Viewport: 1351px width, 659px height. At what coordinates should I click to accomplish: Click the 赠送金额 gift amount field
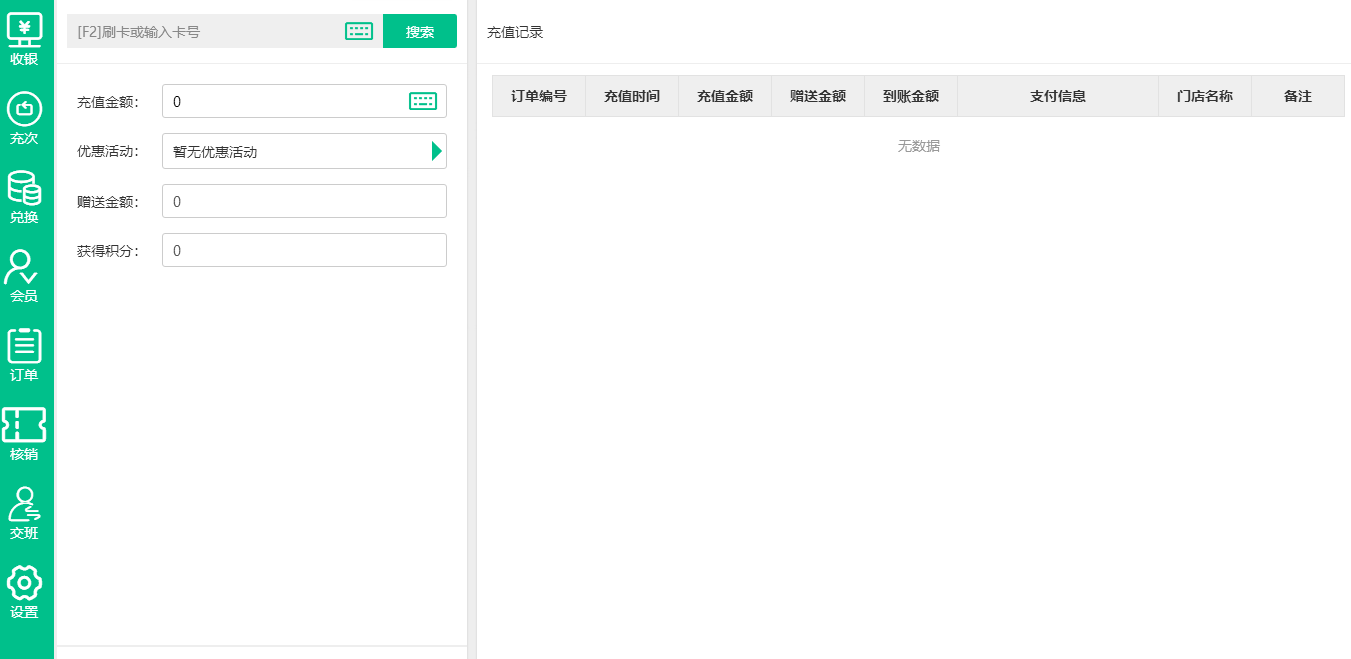click(x=304, y=201)
